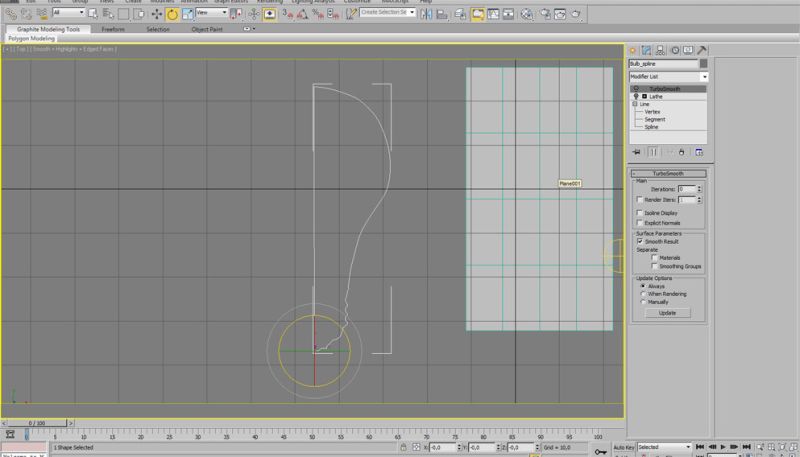Uncheck the Smooth Result checkbox
Screen dimensions: 800x457
(639, 241)
